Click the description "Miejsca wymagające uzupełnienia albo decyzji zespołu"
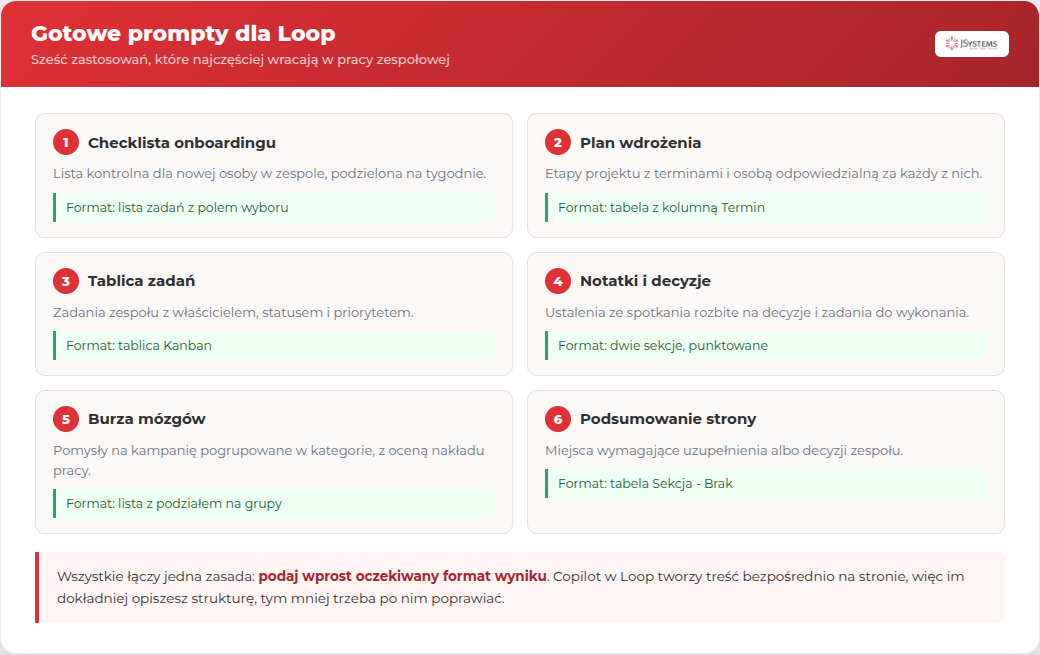Viewport: 1040px width, 655px height. (724, 451)
